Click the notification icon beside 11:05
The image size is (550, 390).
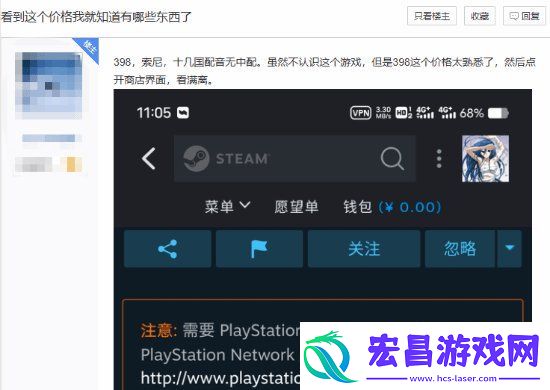coord(183,113)
